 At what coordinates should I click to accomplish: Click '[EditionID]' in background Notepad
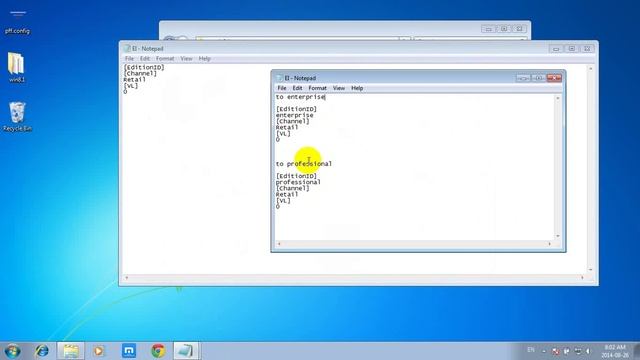(144, 67)
